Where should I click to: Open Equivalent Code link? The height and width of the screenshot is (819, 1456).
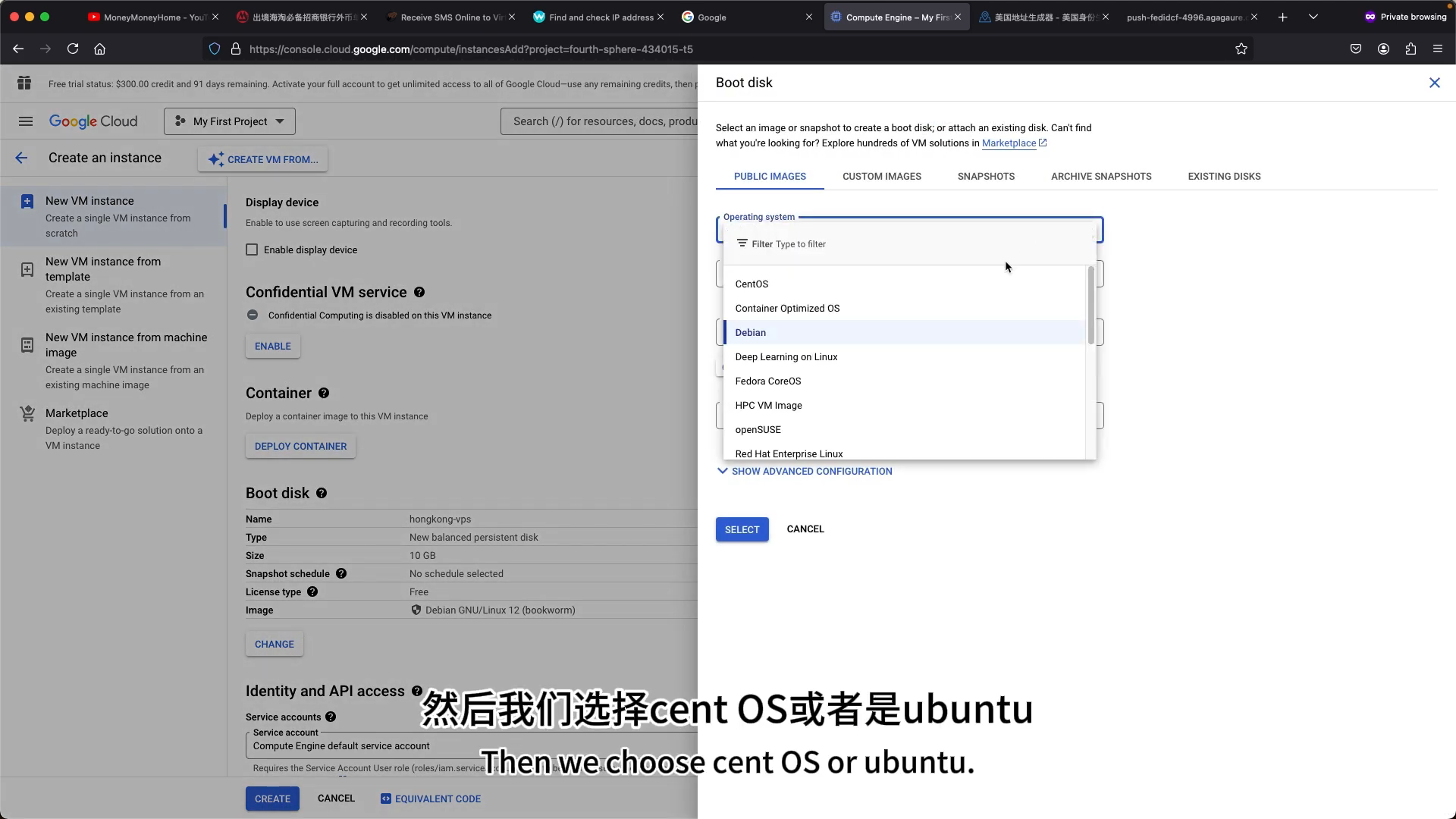click(431, 799)
